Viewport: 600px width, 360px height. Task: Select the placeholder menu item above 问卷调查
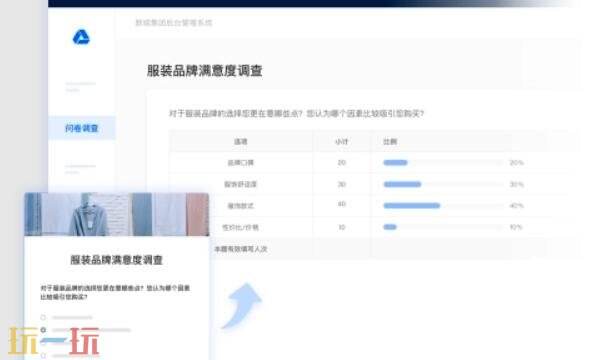80,86
